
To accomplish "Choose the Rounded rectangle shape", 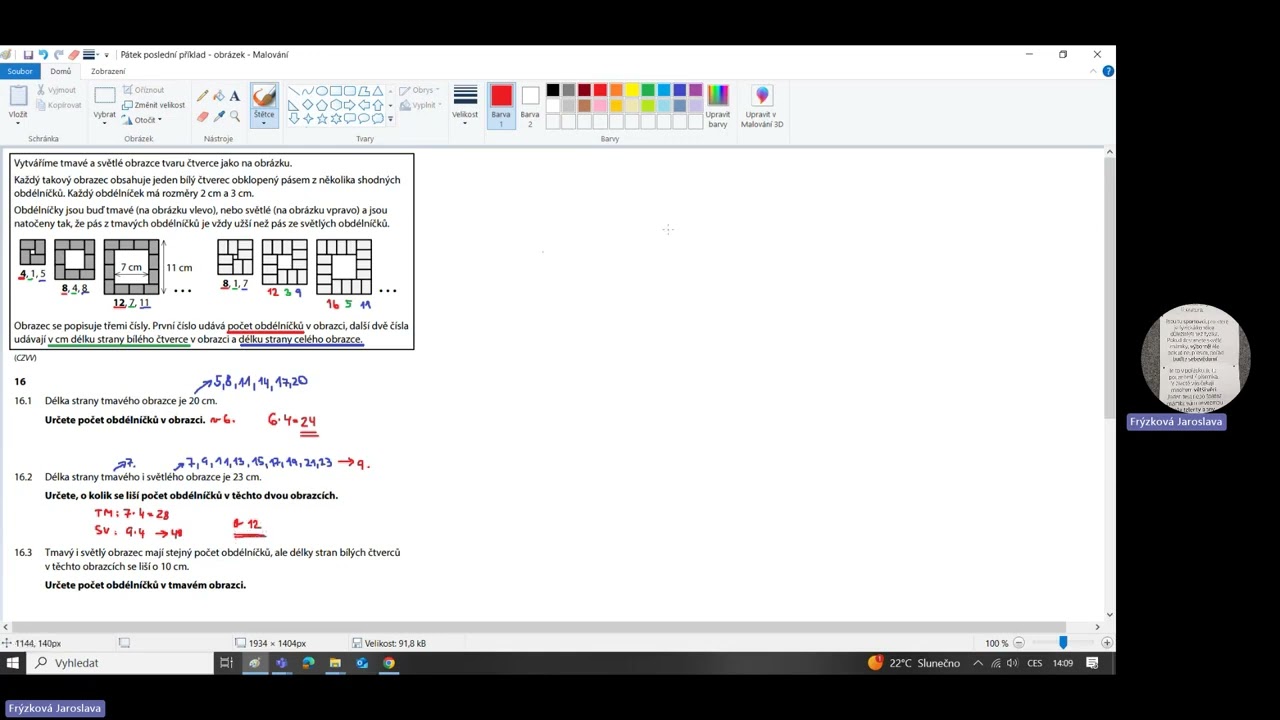I will coord(350,91).
